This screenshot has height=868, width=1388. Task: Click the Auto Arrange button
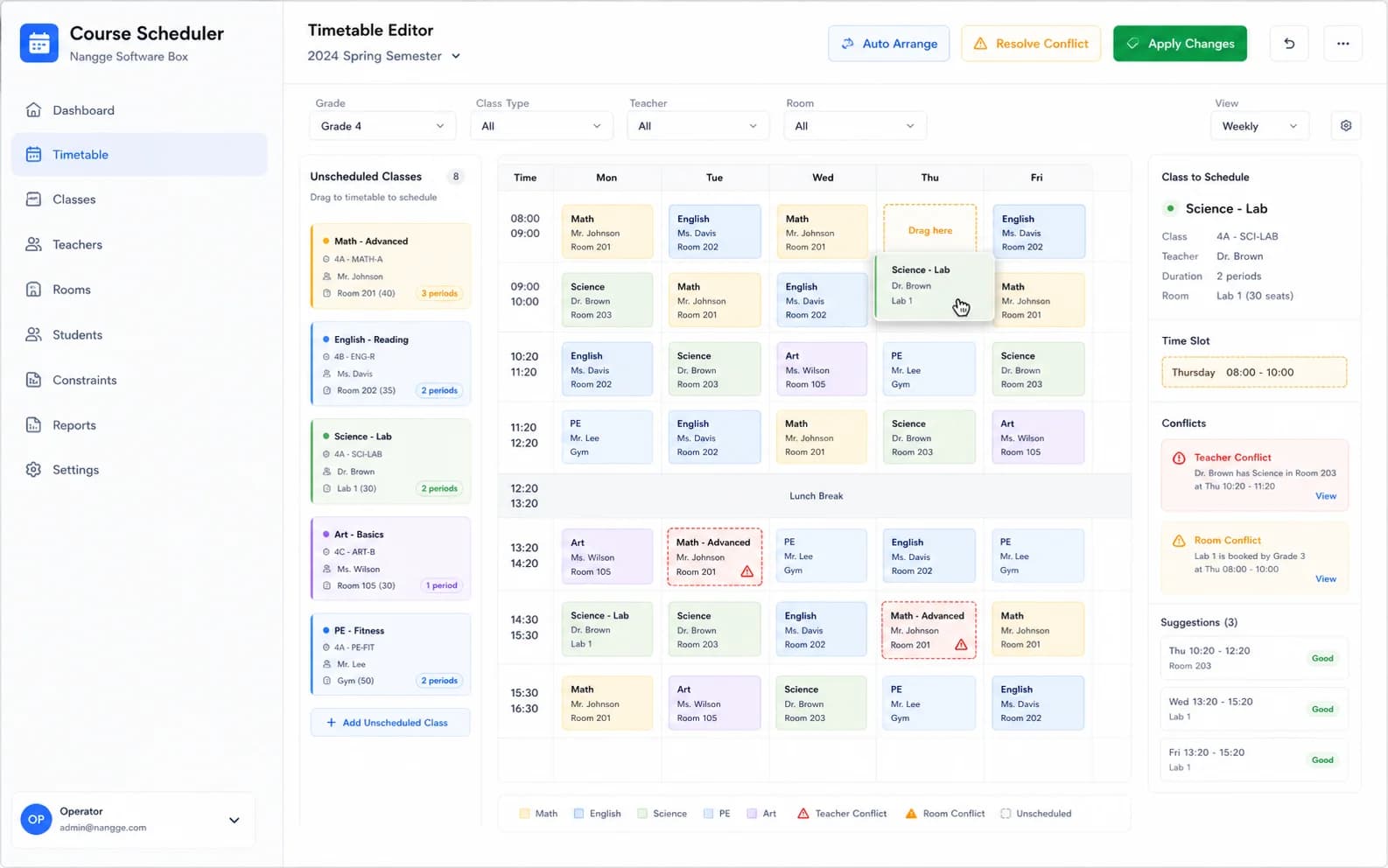889,44
